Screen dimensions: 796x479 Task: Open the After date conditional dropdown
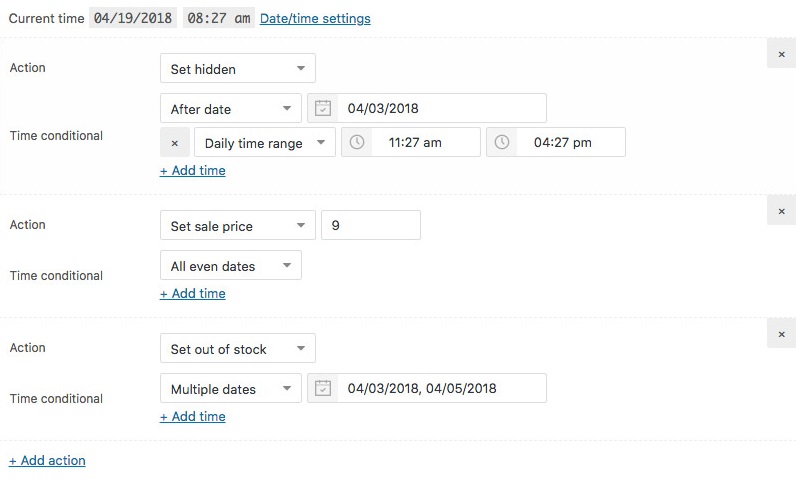231,109
